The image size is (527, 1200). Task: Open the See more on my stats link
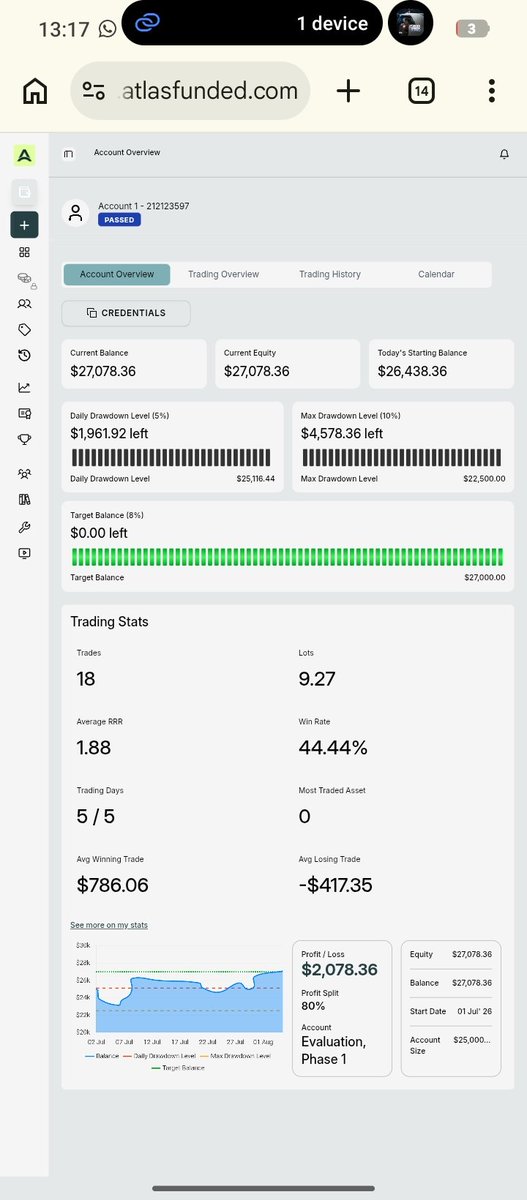click(109, 925)
